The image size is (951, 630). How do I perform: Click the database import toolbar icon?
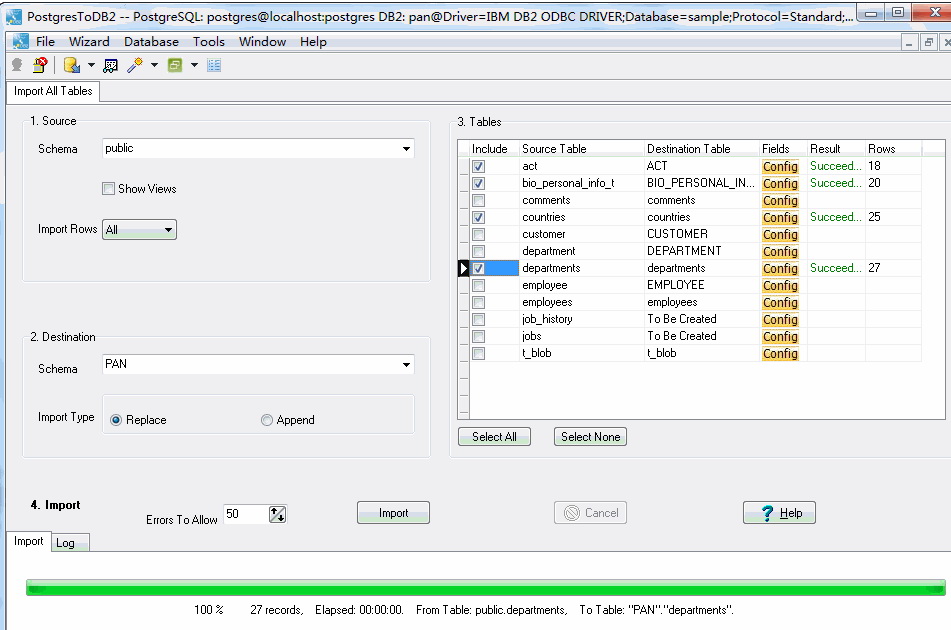click(x=71, y=65)
